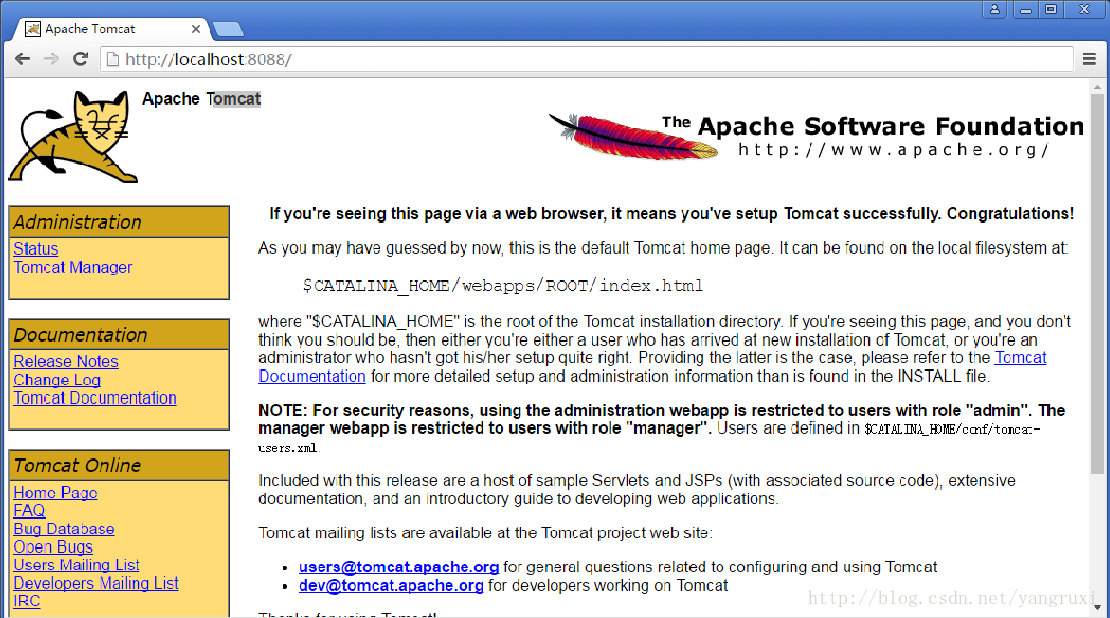Screen dimensions: 1110x618
Task: Click the vertical scrollbar thumb
Action: coord(1097,283)
